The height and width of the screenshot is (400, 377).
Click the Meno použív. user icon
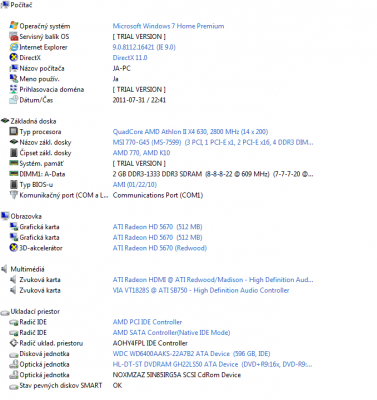(x=13, y=79)
